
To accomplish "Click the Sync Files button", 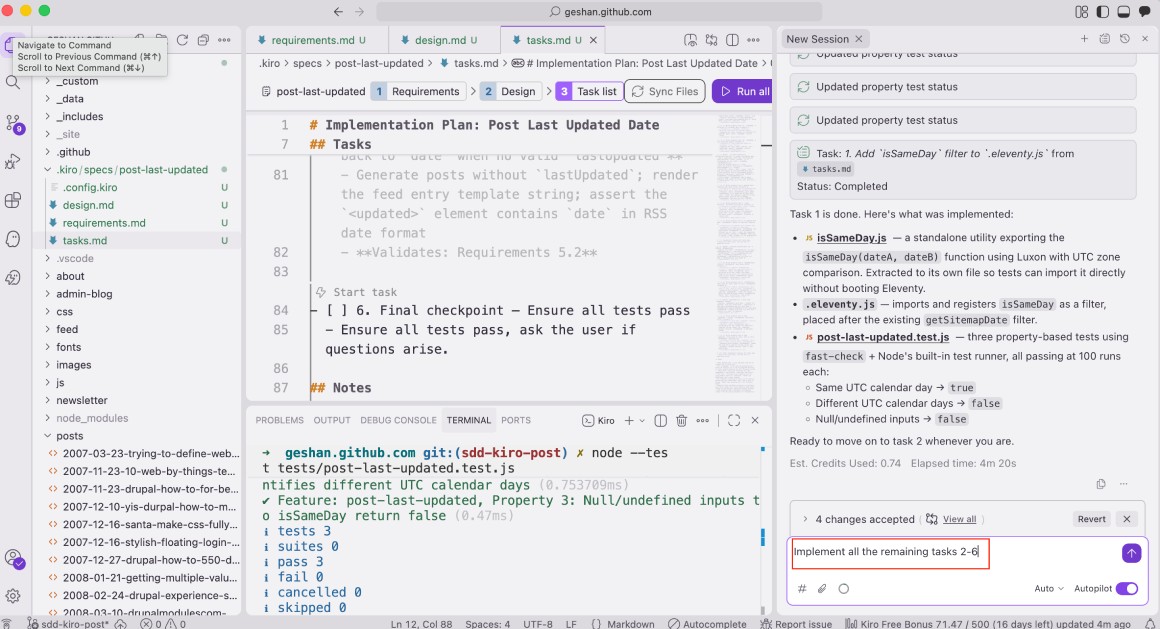I will click(665, 91).
